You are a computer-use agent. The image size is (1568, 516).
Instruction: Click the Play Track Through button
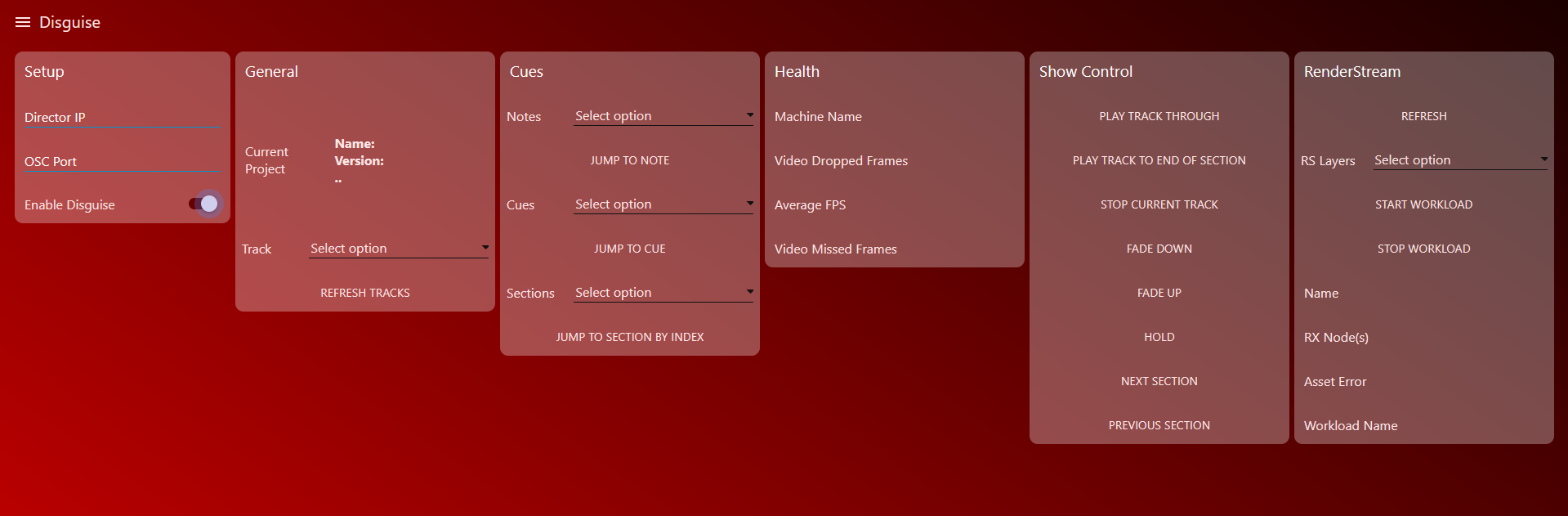coord(1159,116)
